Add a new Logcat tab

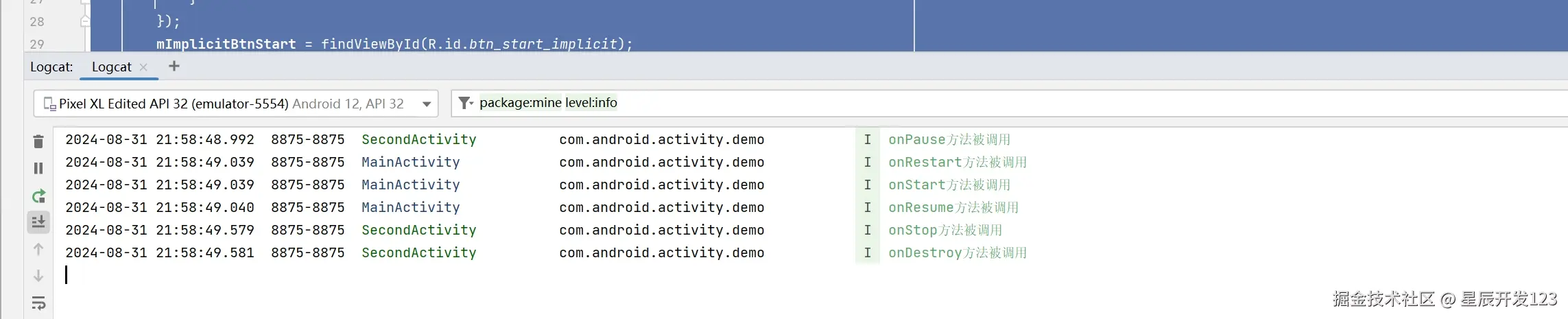[x=174, y=66]
